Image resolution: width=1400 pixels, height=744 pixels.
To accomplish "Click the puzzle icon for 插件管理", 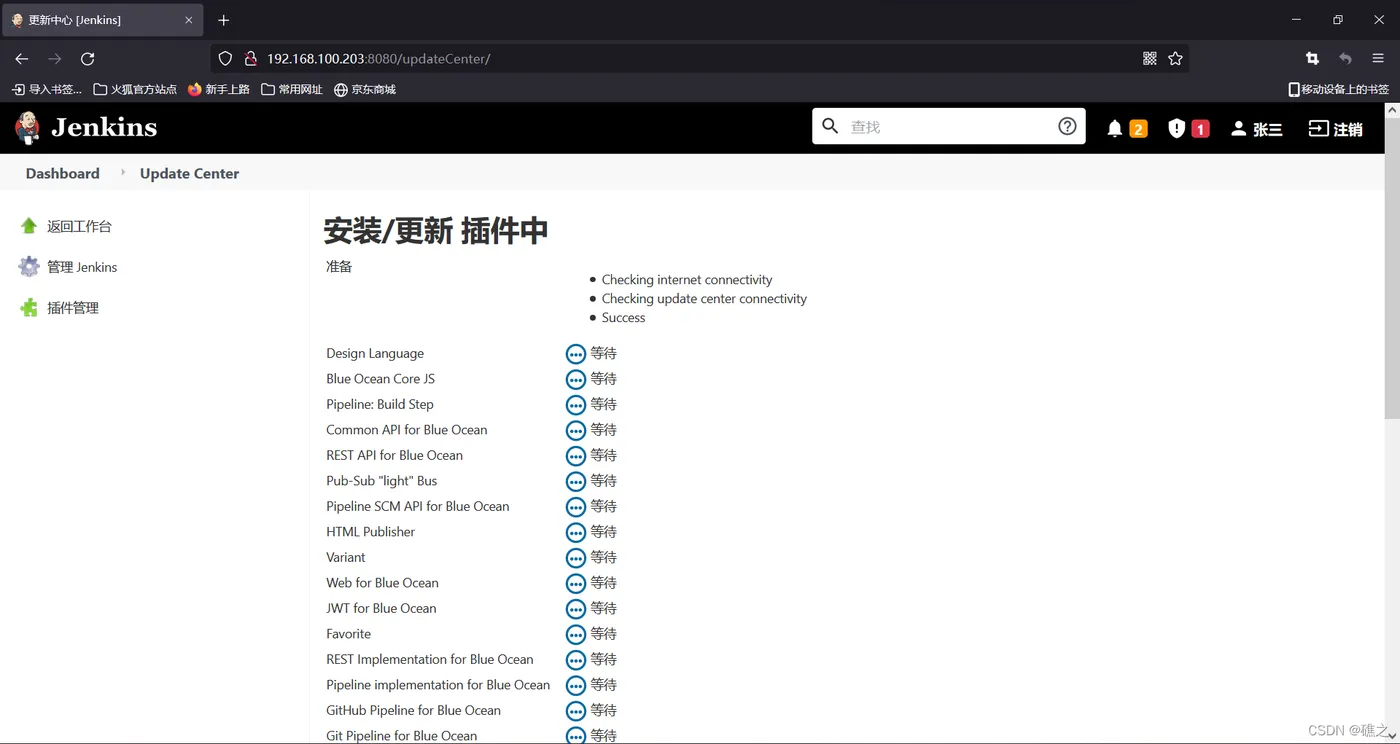I will 29,308.
